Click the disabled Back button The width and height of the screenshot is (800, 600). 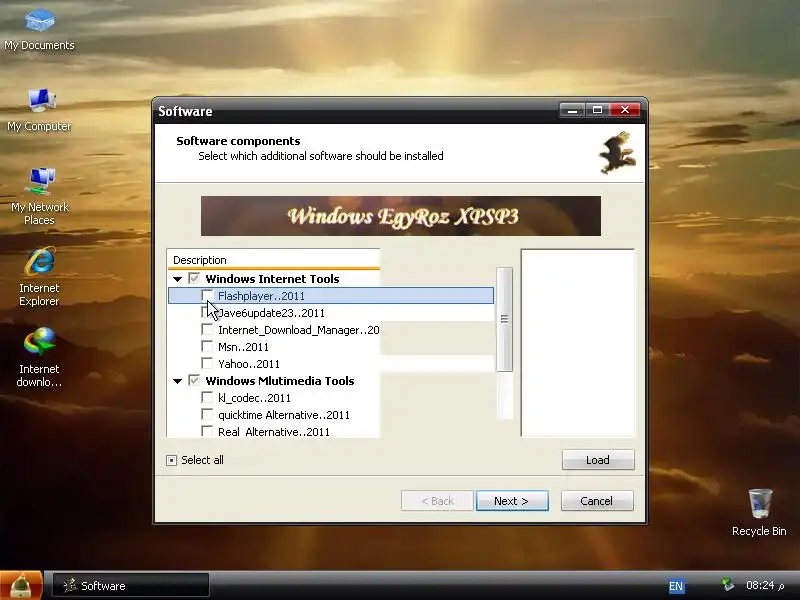438,501
